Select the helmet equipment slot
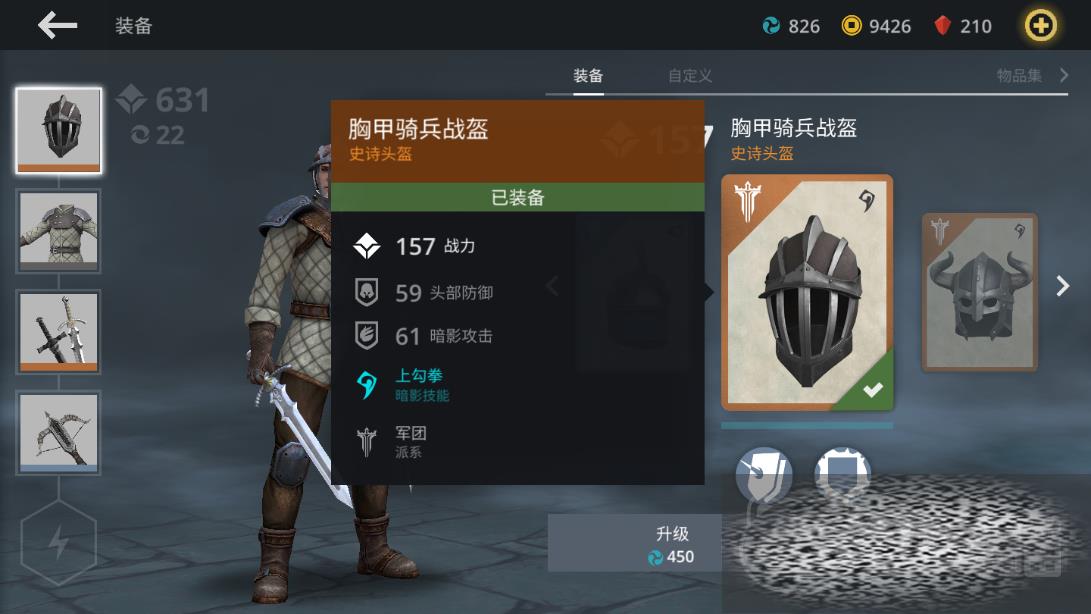Image resolution: width=1091 pixels, height=614 pixels. pyautogui.click(x=58, y=130)
